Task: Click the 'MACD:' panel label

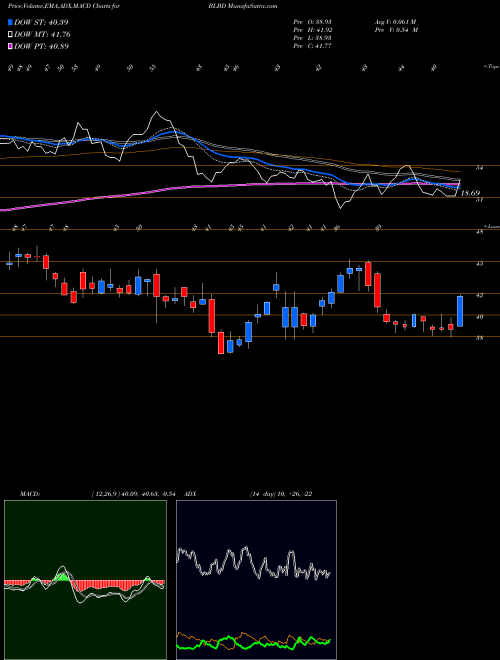Action: (x=29, y=494)
